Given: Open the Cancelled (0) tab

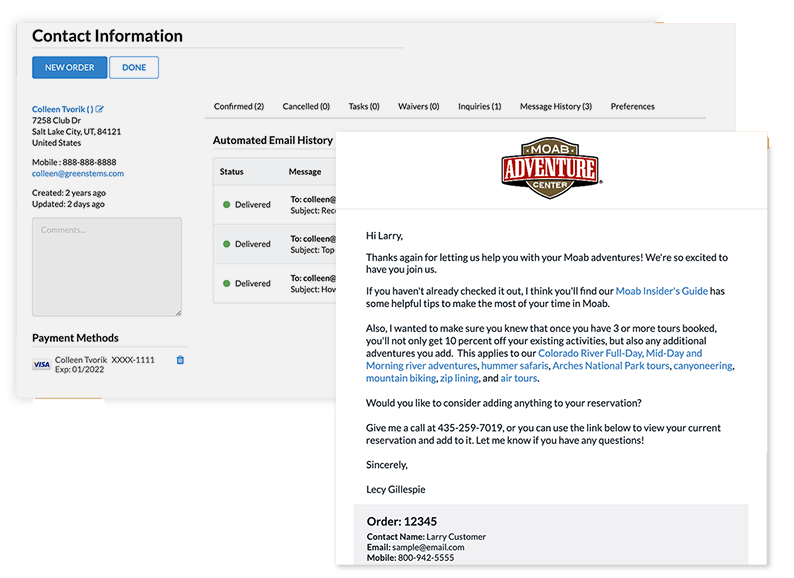Looking at the screenshot, I should 306,106.
